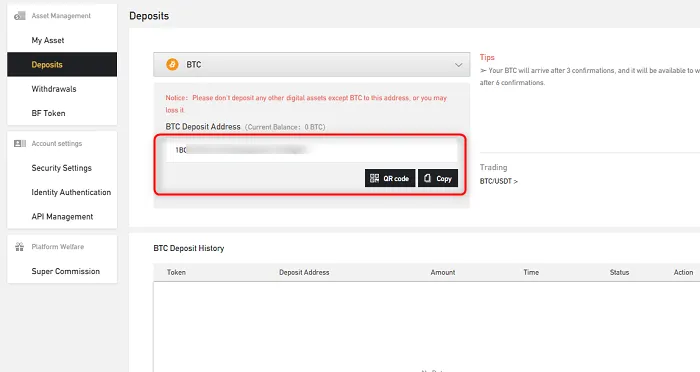Viewport: 700px width, 372px height.
Task: Click the Asset Management header icon
Action: point(19,16)
